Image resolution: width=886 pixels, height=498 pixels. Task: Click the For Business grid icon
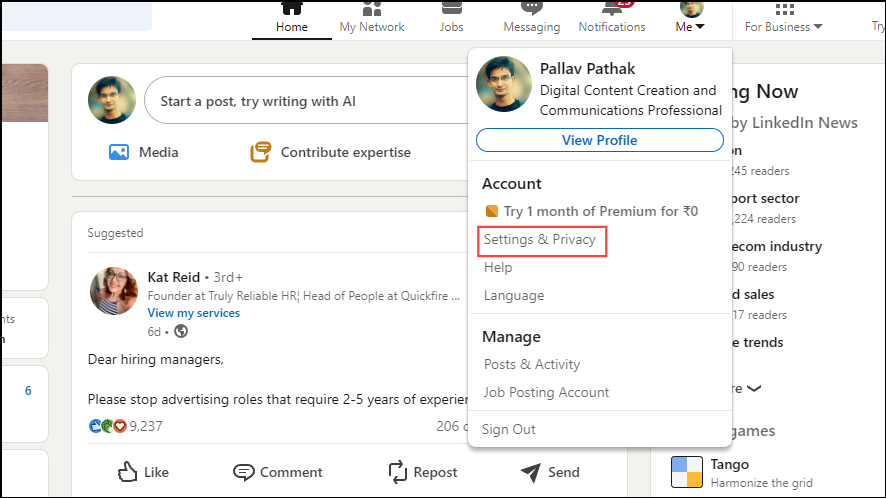(785, 8)
